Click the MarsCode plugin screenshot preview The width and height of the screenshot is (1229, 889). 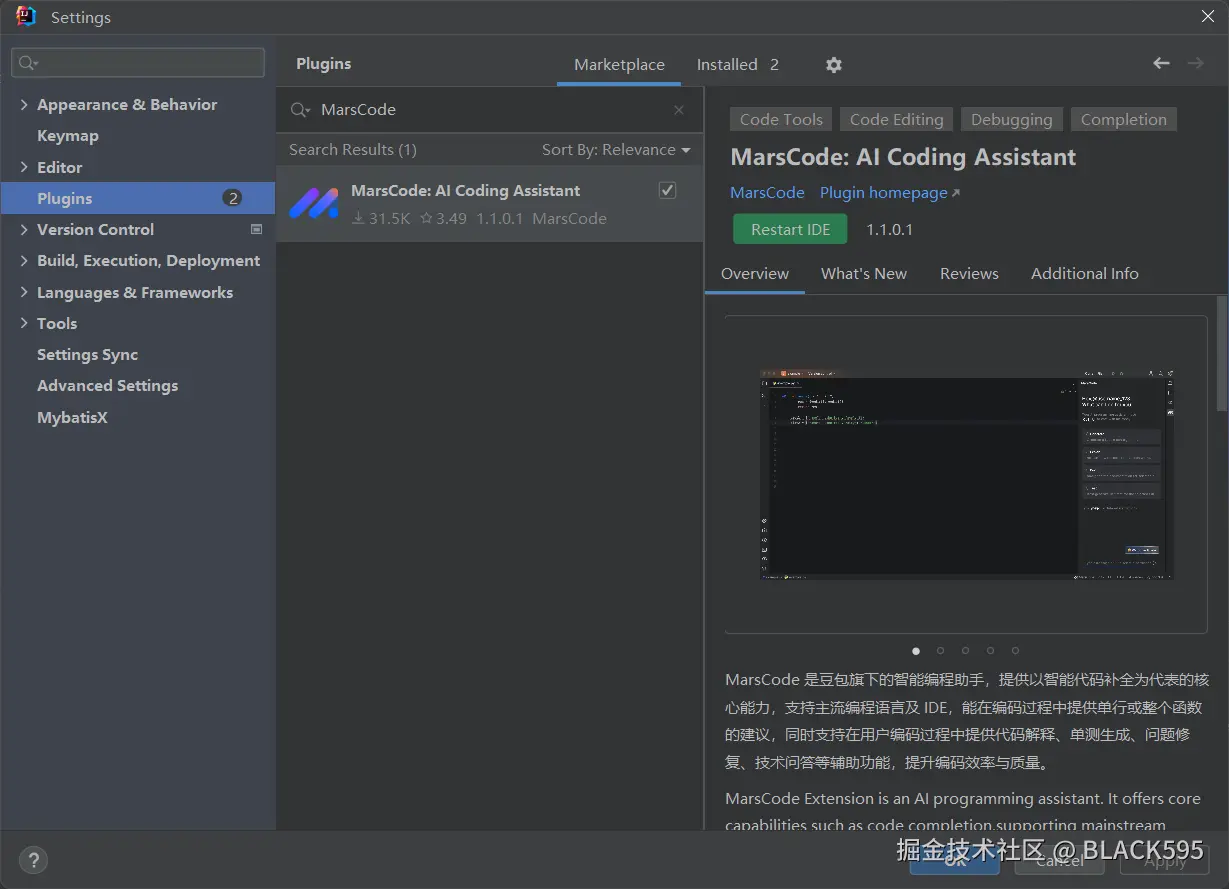point(966,474)
